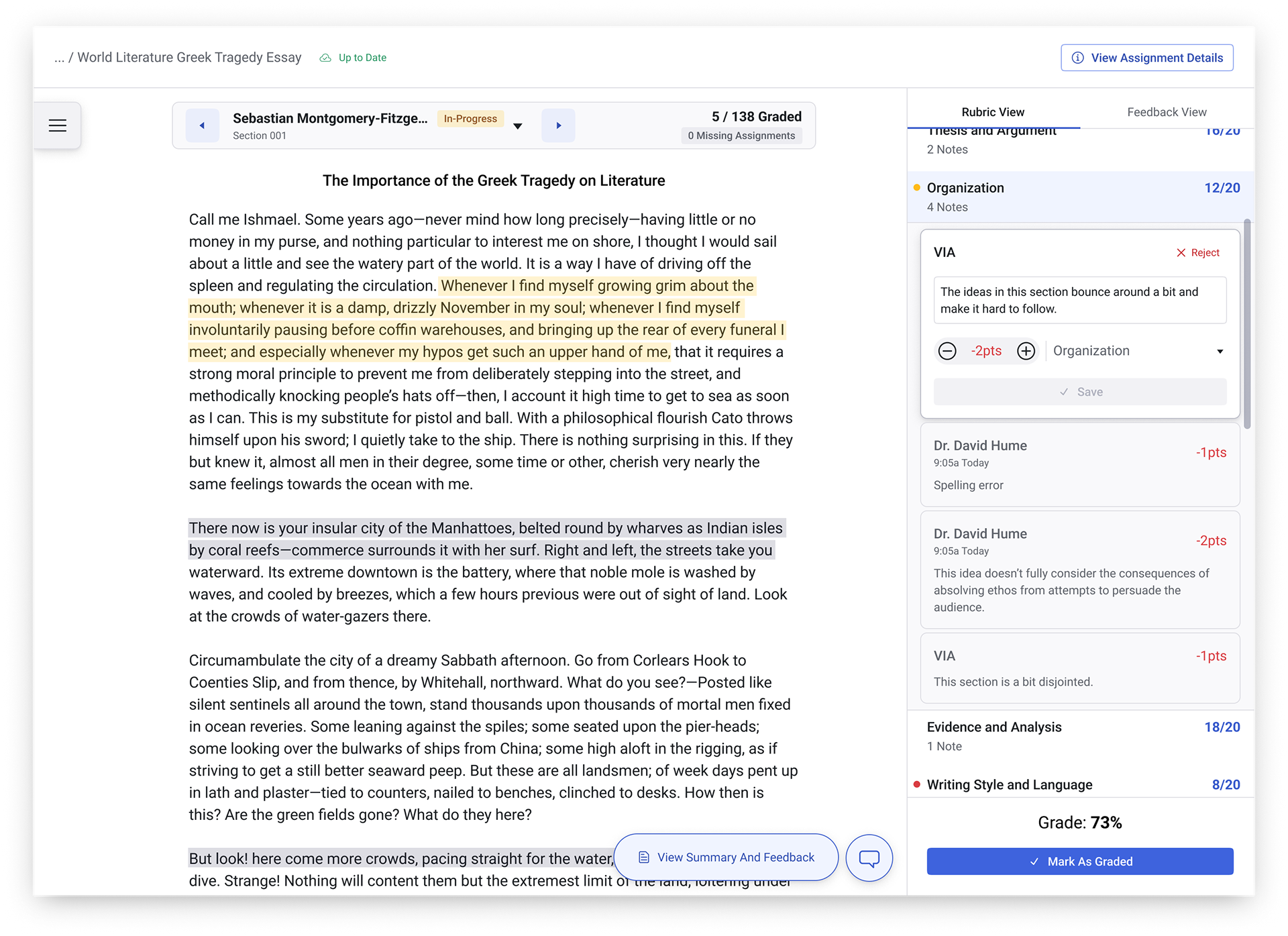Click the student name Sebastian Montgomery-Fitzge...

point(330,119)
